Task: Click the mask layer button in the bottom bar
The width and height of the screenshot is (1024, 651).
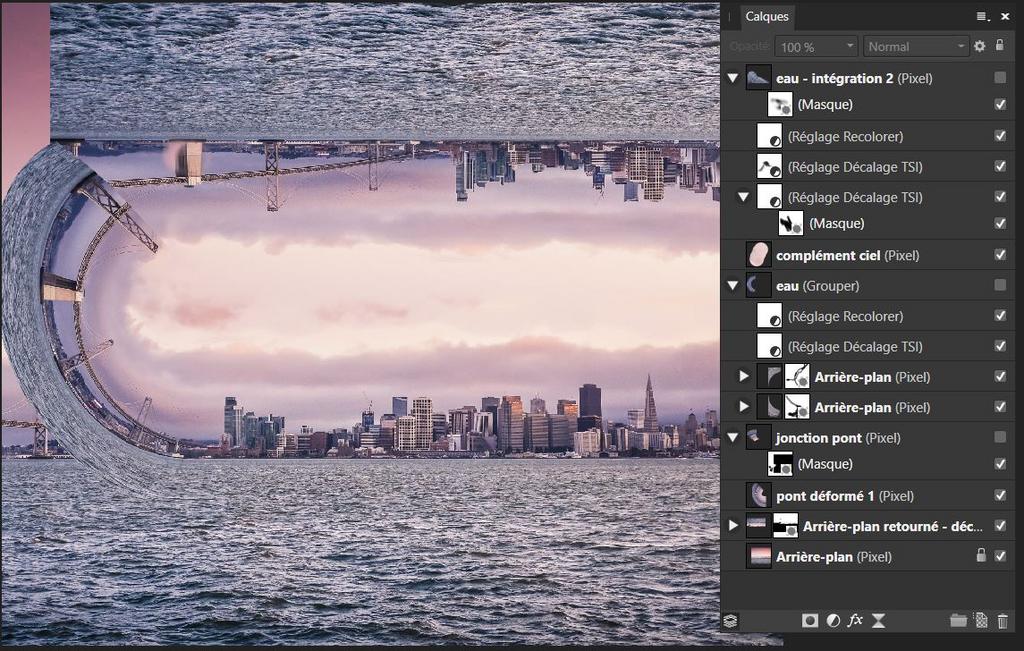Action: pyautogui.click(x=810, y=620)
